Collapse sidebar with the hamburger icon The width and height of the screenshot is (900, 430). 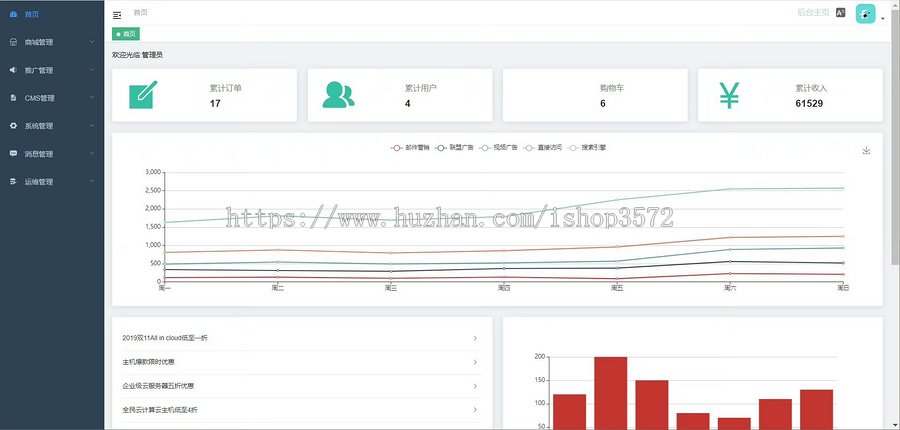coord(117,16)
